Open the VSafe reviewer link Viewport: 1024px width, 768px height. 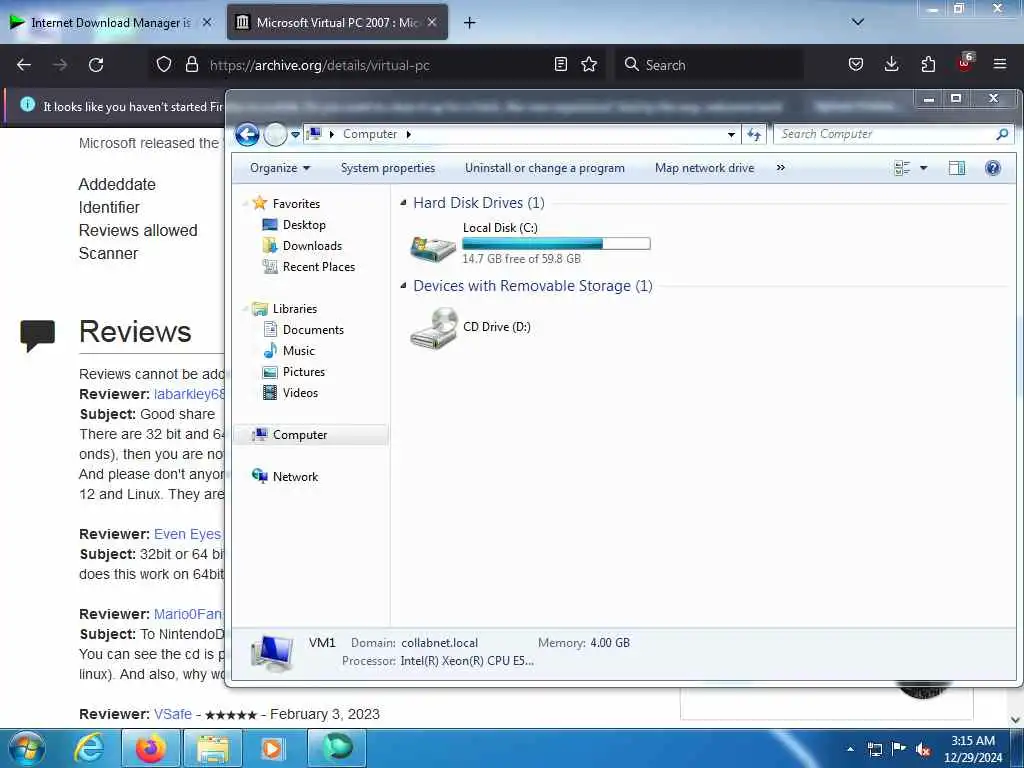[173, 714]
